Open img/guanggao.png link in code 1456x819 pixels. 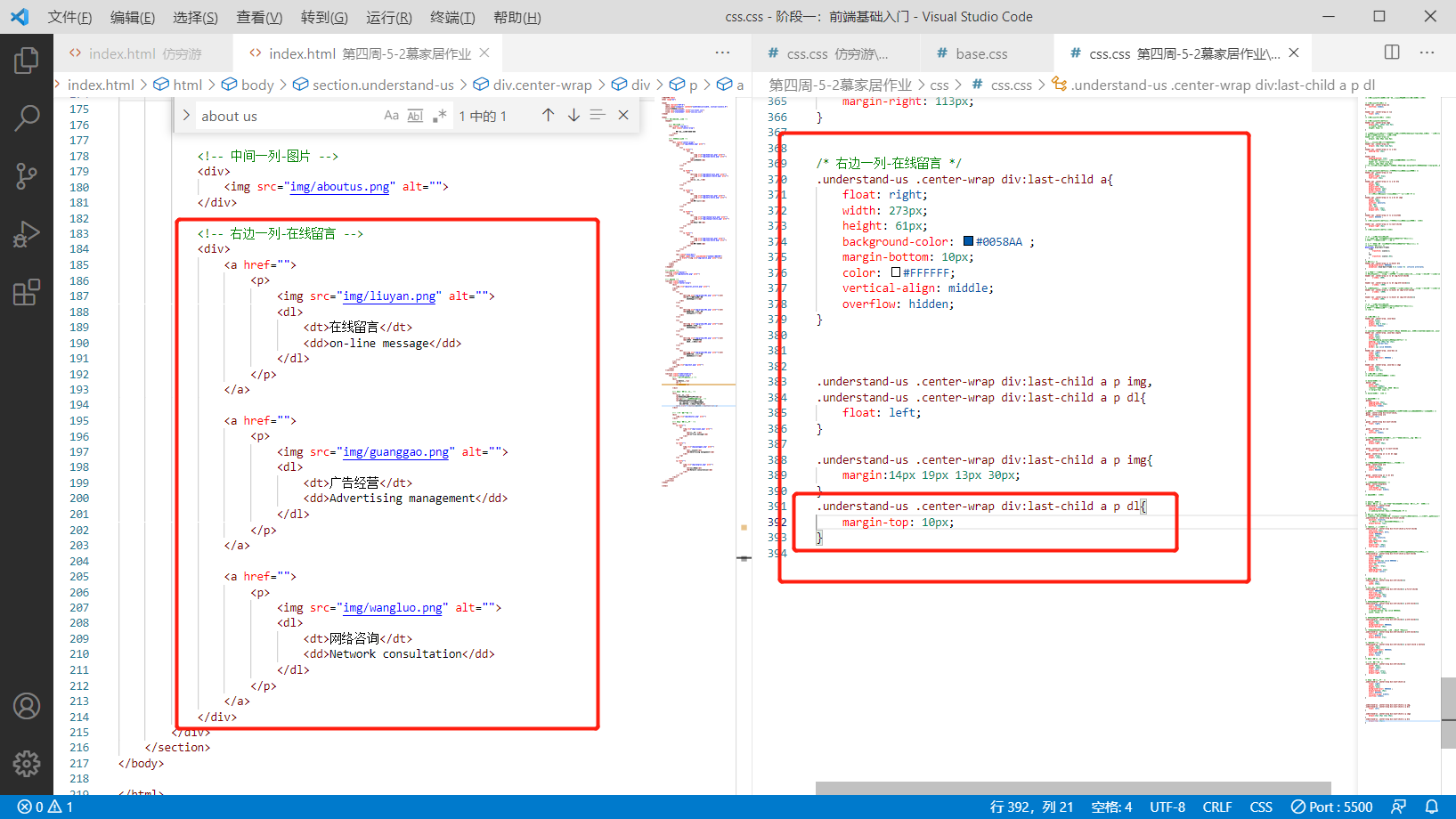pos(396,451)
